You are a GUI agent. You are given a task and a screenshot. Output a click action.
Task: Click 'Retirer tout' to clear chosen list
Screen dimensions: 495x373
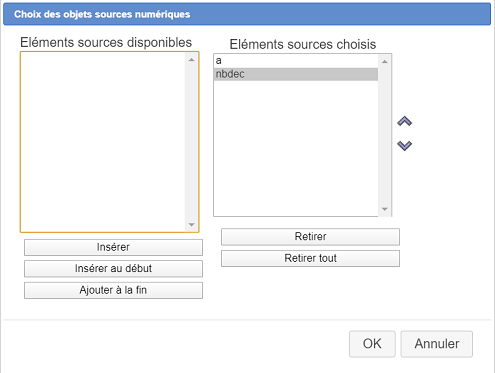tap(310, 258)
